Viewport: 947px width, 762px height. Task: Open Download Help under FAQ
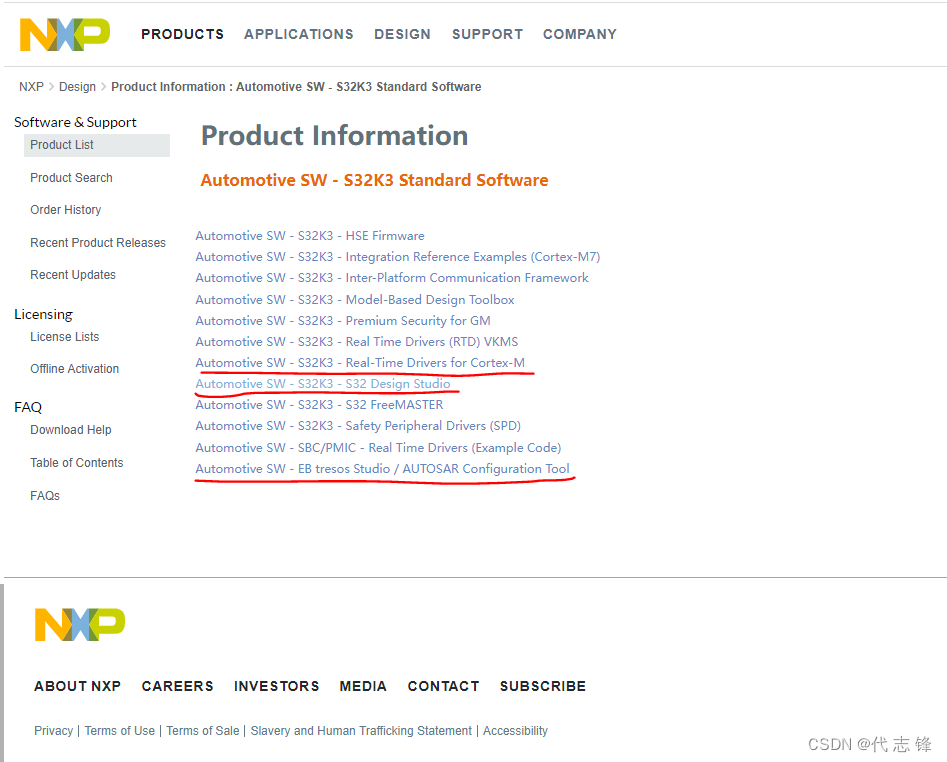pos(71,430)
